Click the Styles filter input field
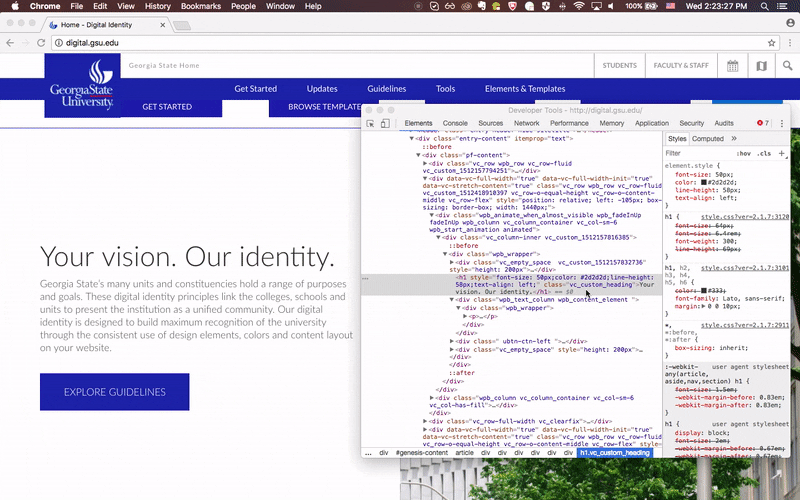 point(698,153)
